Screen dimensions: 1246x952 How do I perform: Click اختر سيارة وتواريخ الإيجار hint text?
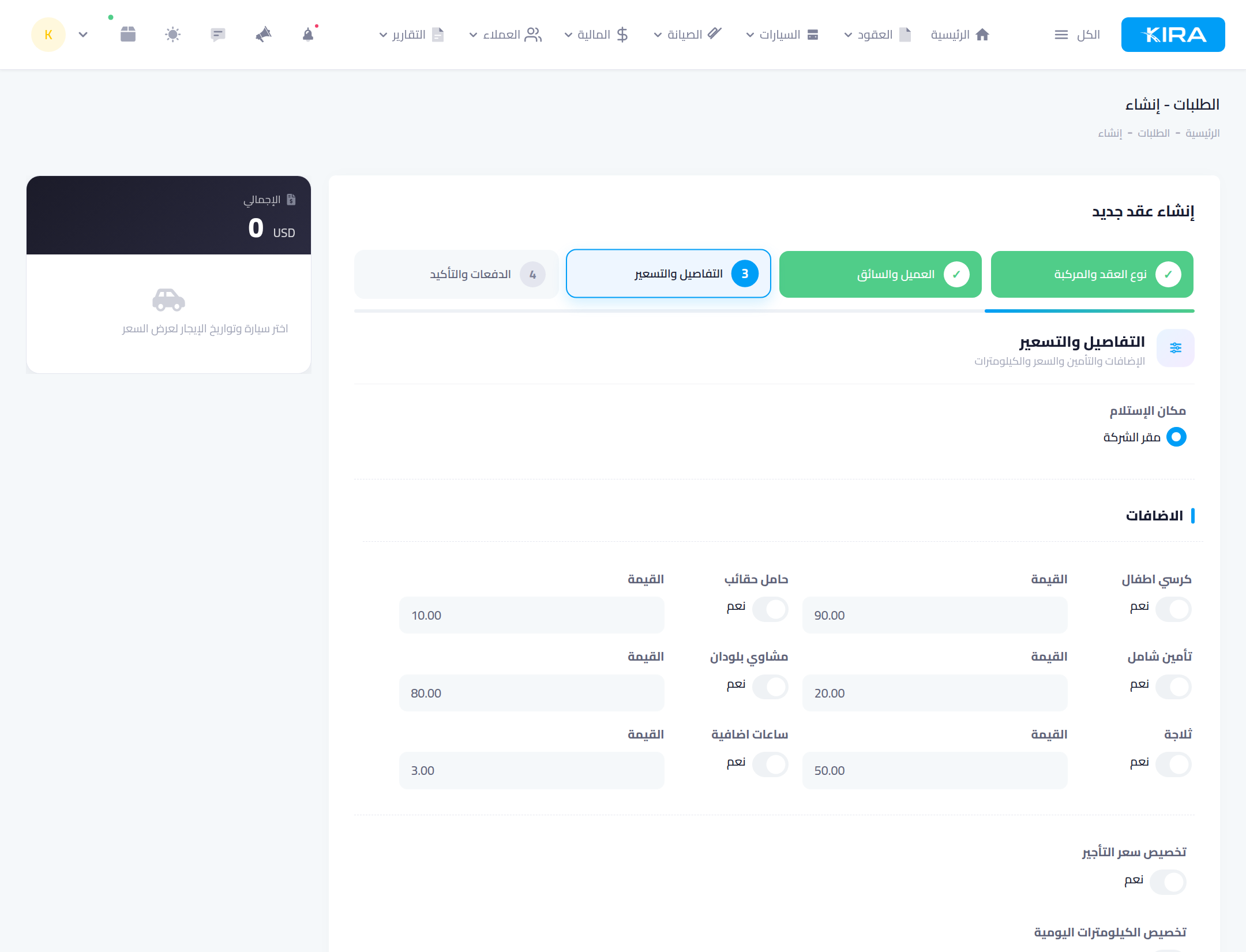click(205, 329)
